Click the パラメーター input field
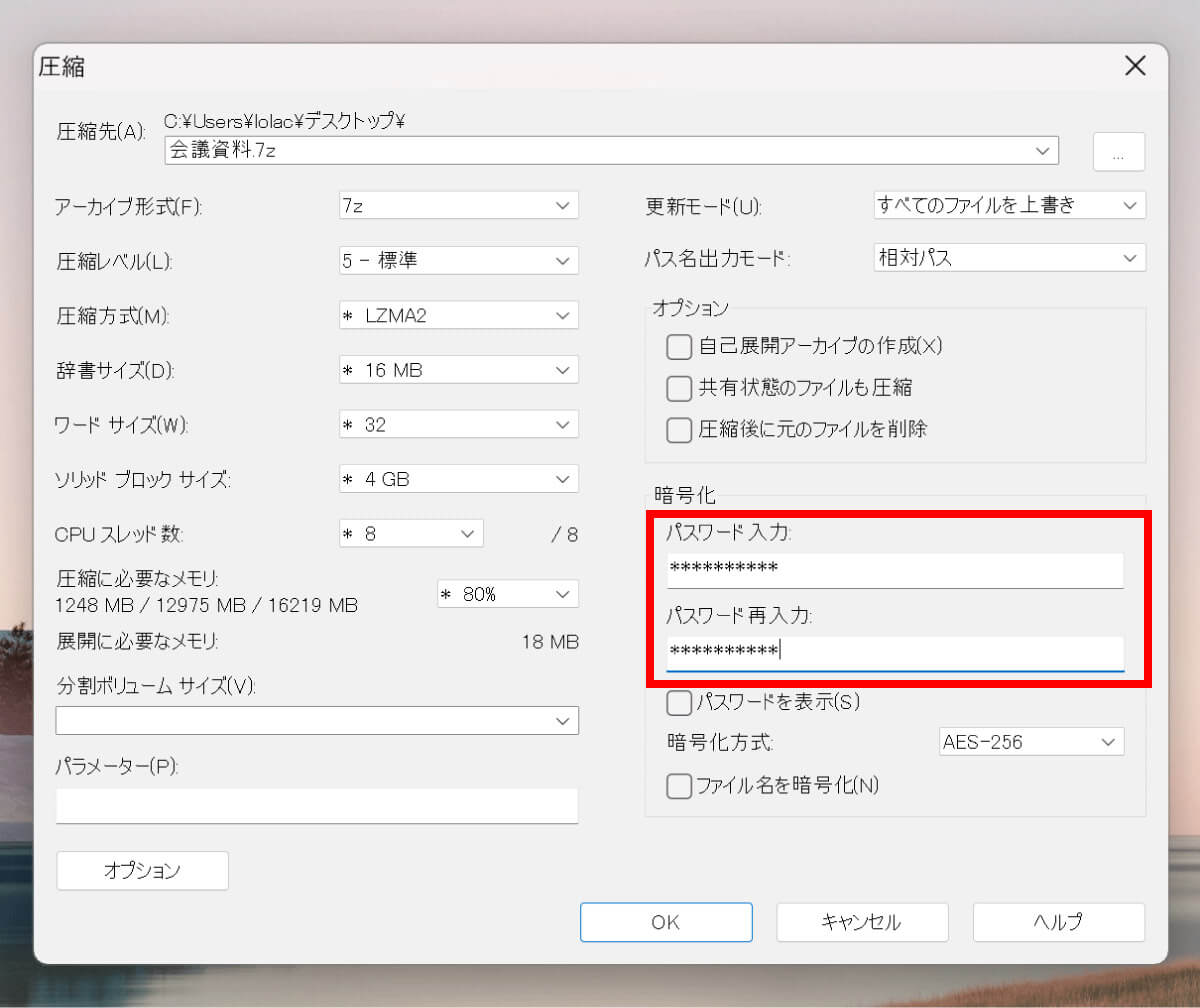This screenshot has width=1200, height=1008. [x=317, y=806]
